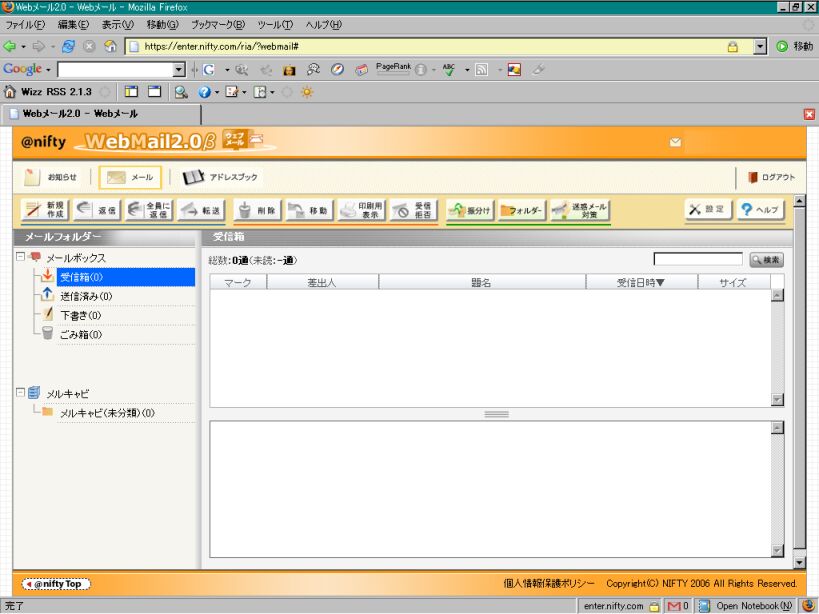The height and width of the screenshot is (614, 819).
Task: Click the ログアウト logout button
Action: [x=771, y=177]
